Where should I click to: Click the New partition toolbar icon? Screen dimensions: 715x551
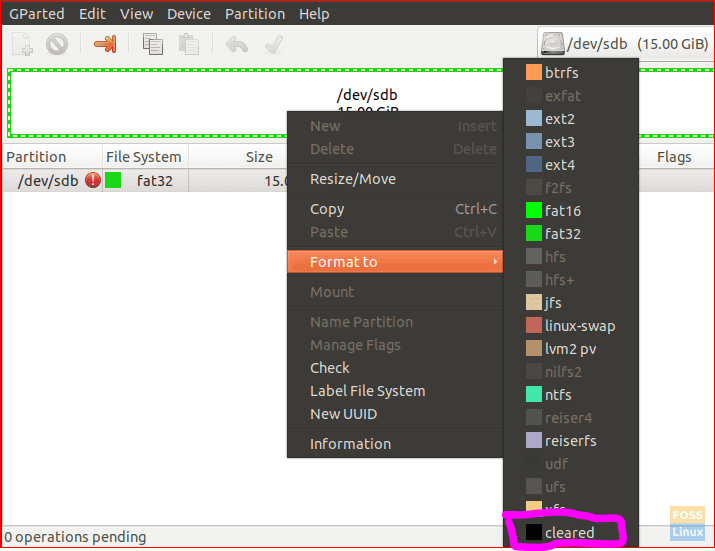tap(22, 44)
